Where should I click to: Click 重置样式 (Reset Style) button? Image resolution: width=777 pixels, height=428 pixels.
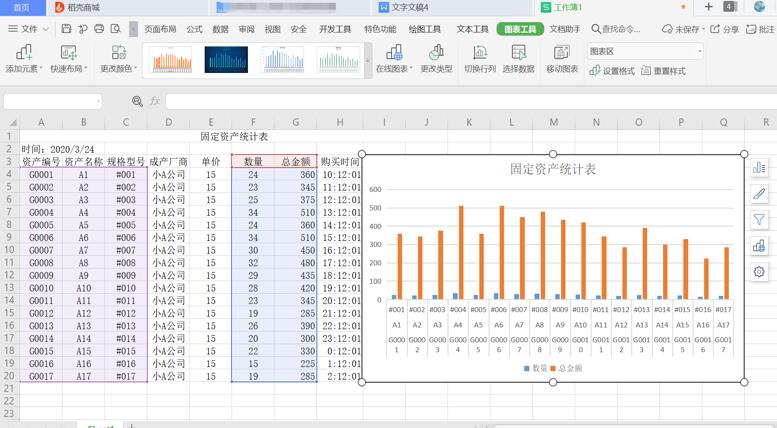click(664, 71)
